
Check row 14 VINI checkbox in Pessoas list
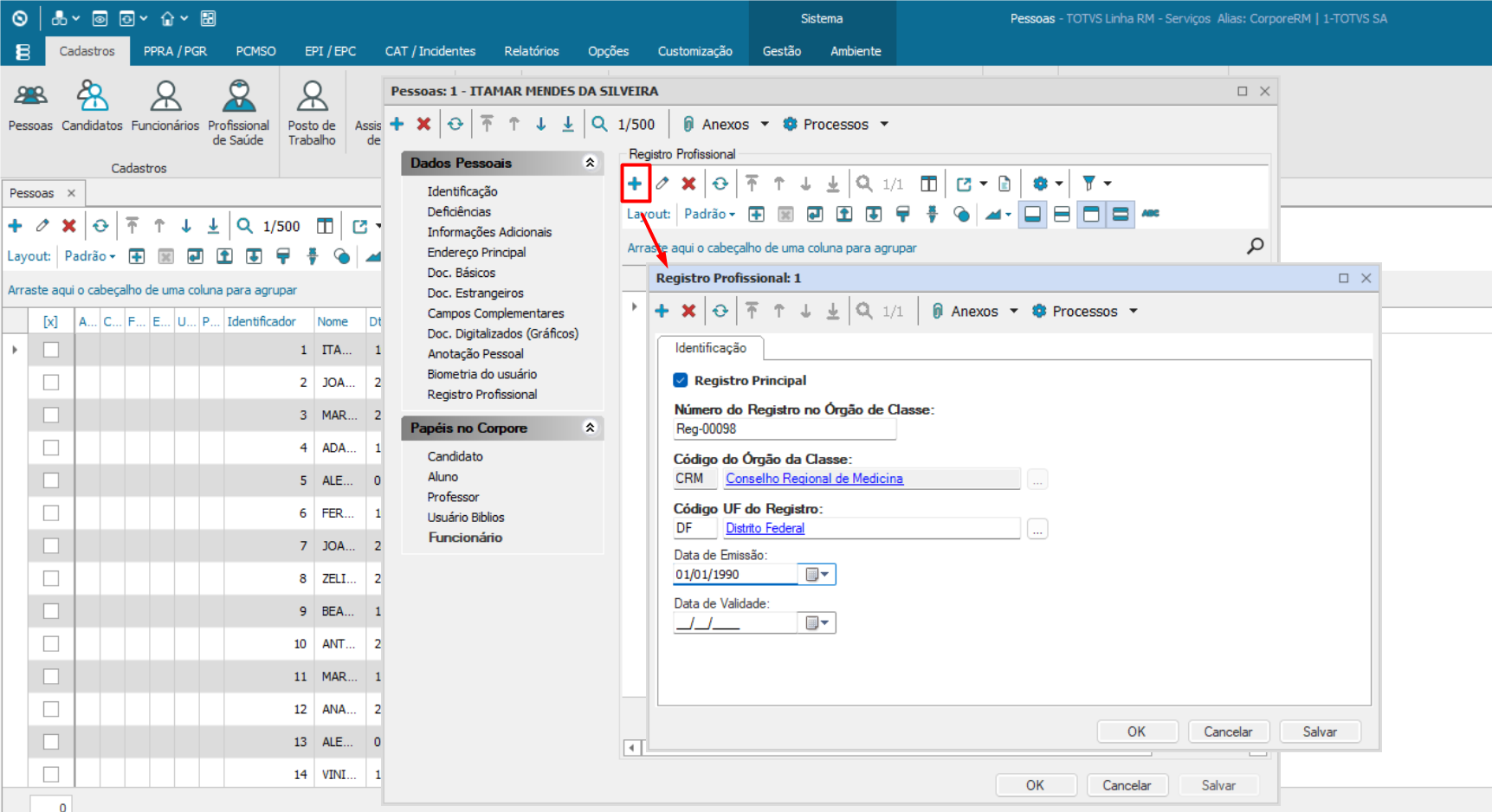click(51, 775)
